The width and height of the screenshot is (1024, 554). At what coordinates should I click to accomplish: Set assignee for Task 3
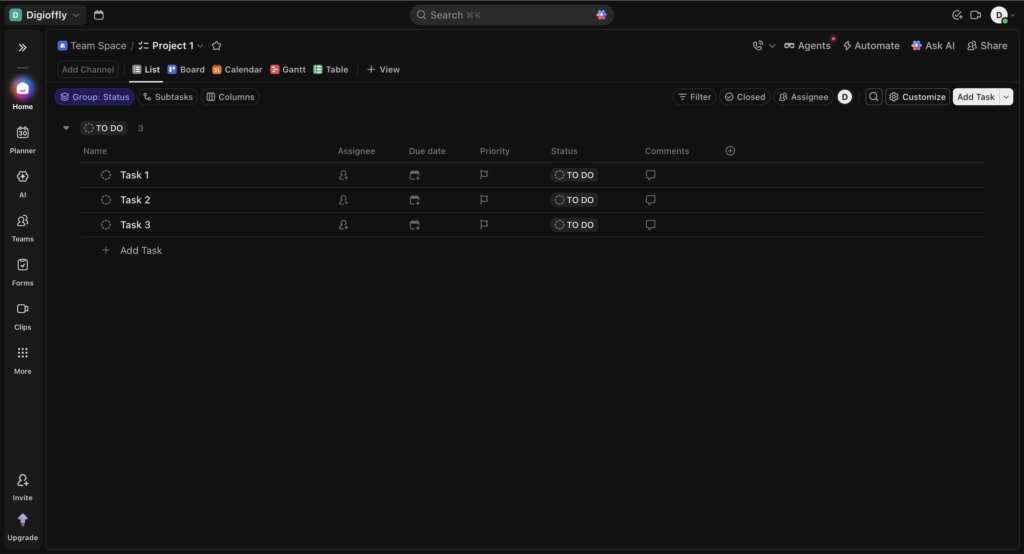344,225
